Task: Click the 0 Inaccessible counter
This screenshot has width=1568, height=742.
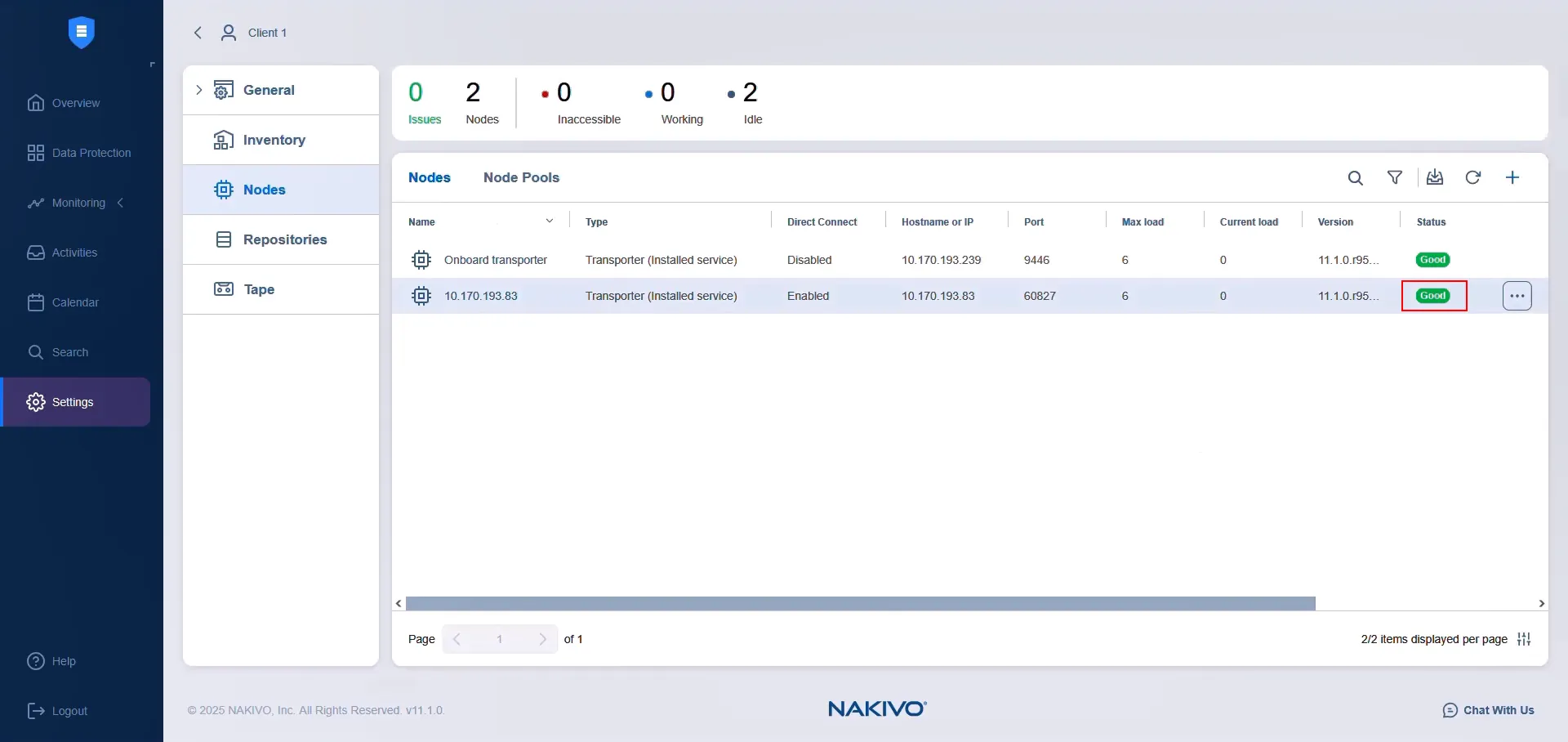Action: (581, 103)
